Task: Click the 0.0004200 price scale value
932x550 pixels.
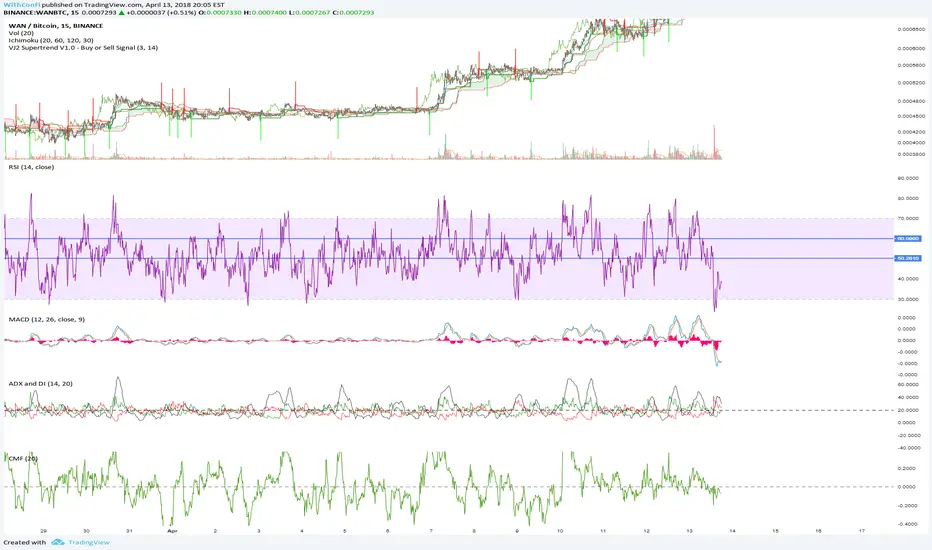Action: tap(911, 132)
